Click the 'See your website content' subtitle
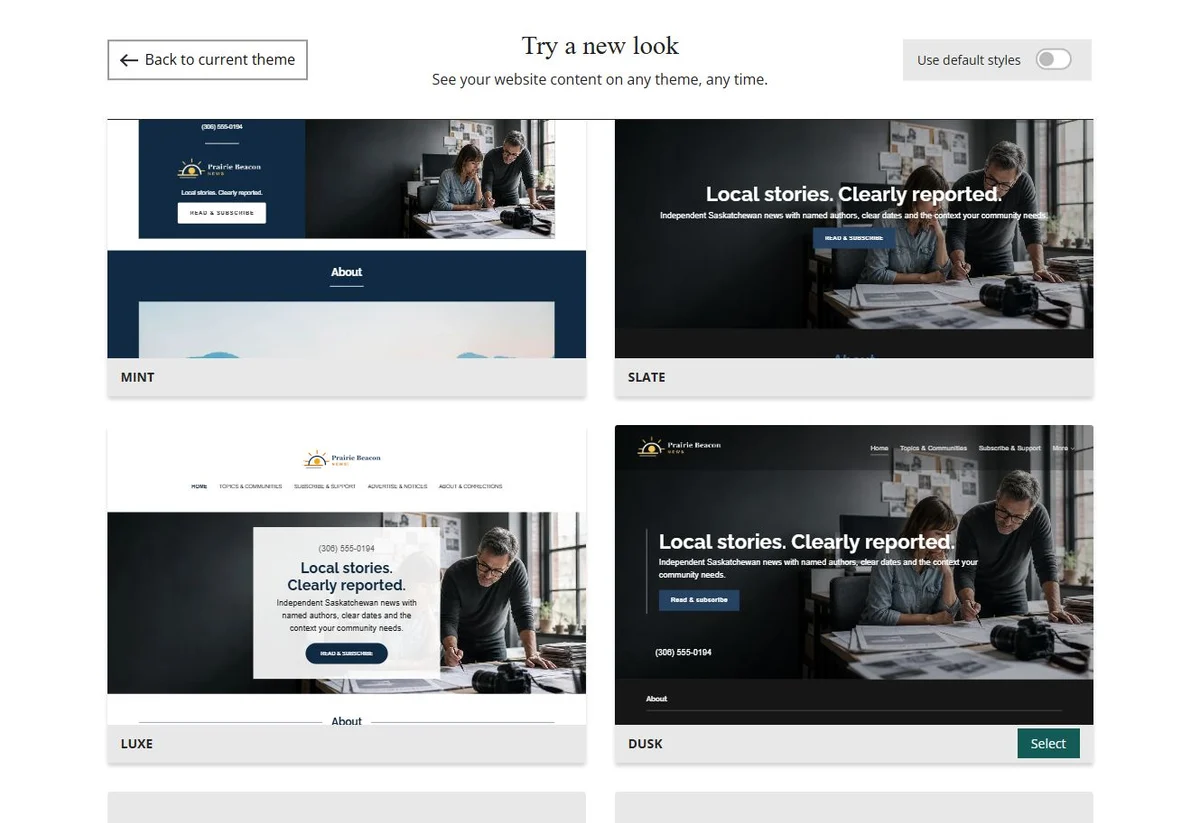The width and height of the screenshot is (1200, 823). (x=600, y=79)
